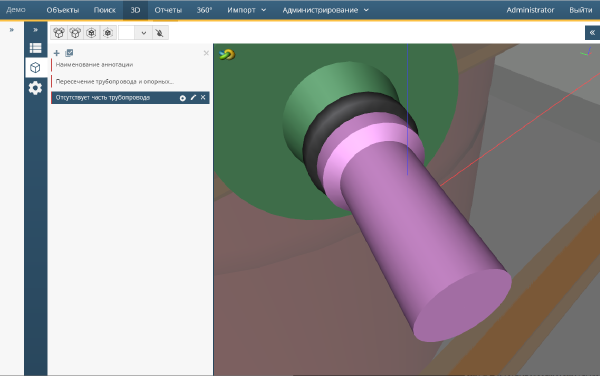Switch to the Отчеты tab
The width and height of the screenshot is (600, 376).
(168, 10)
